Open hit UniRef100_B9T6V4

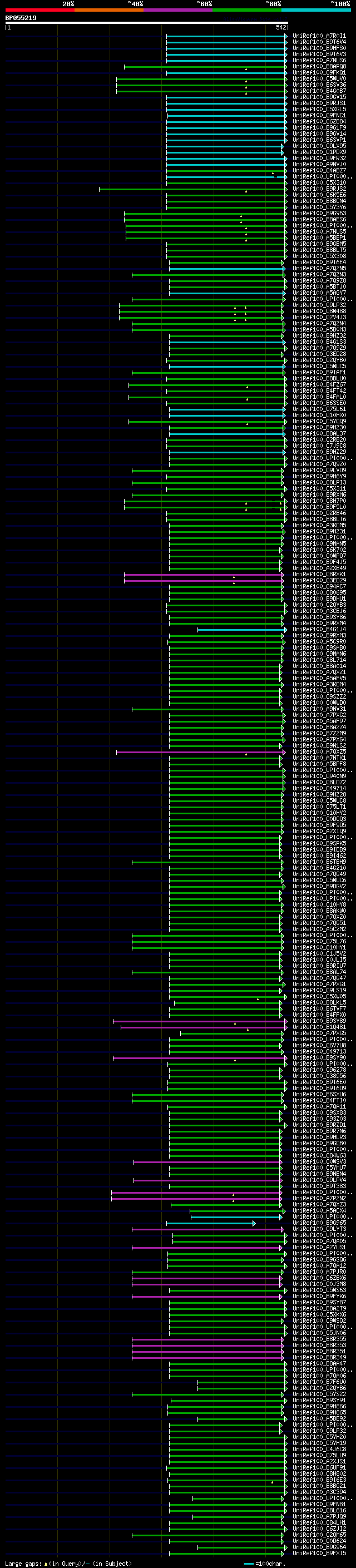[x=319, y=43]
